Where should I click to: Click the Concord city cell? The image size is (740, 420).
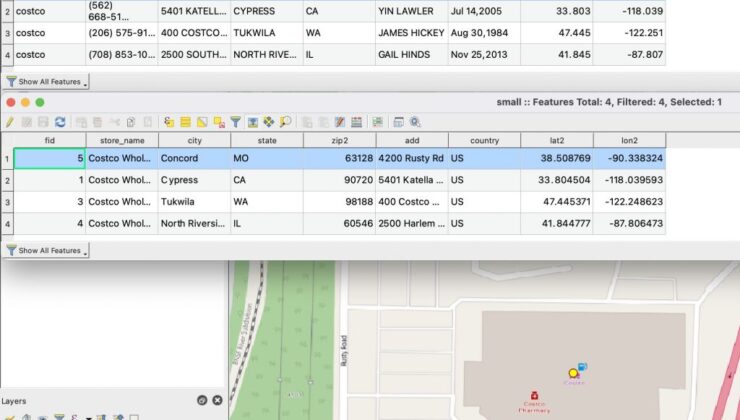pos(194,158)
